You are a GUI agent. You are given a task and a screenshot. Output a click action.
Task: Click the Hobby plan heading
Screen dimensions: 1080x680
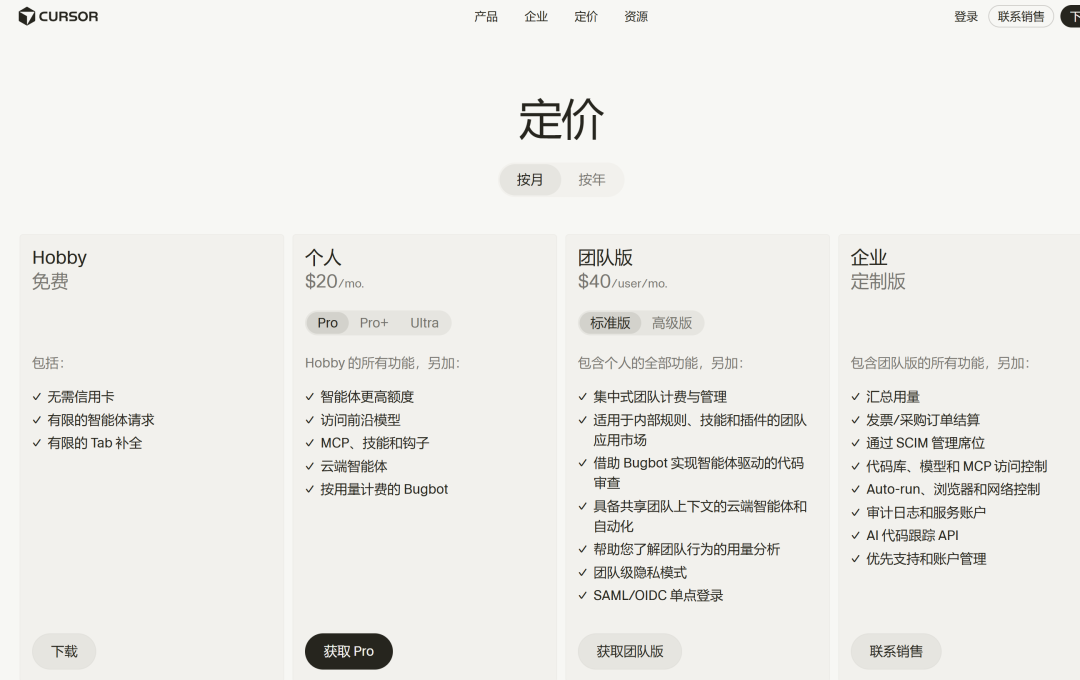59,258
